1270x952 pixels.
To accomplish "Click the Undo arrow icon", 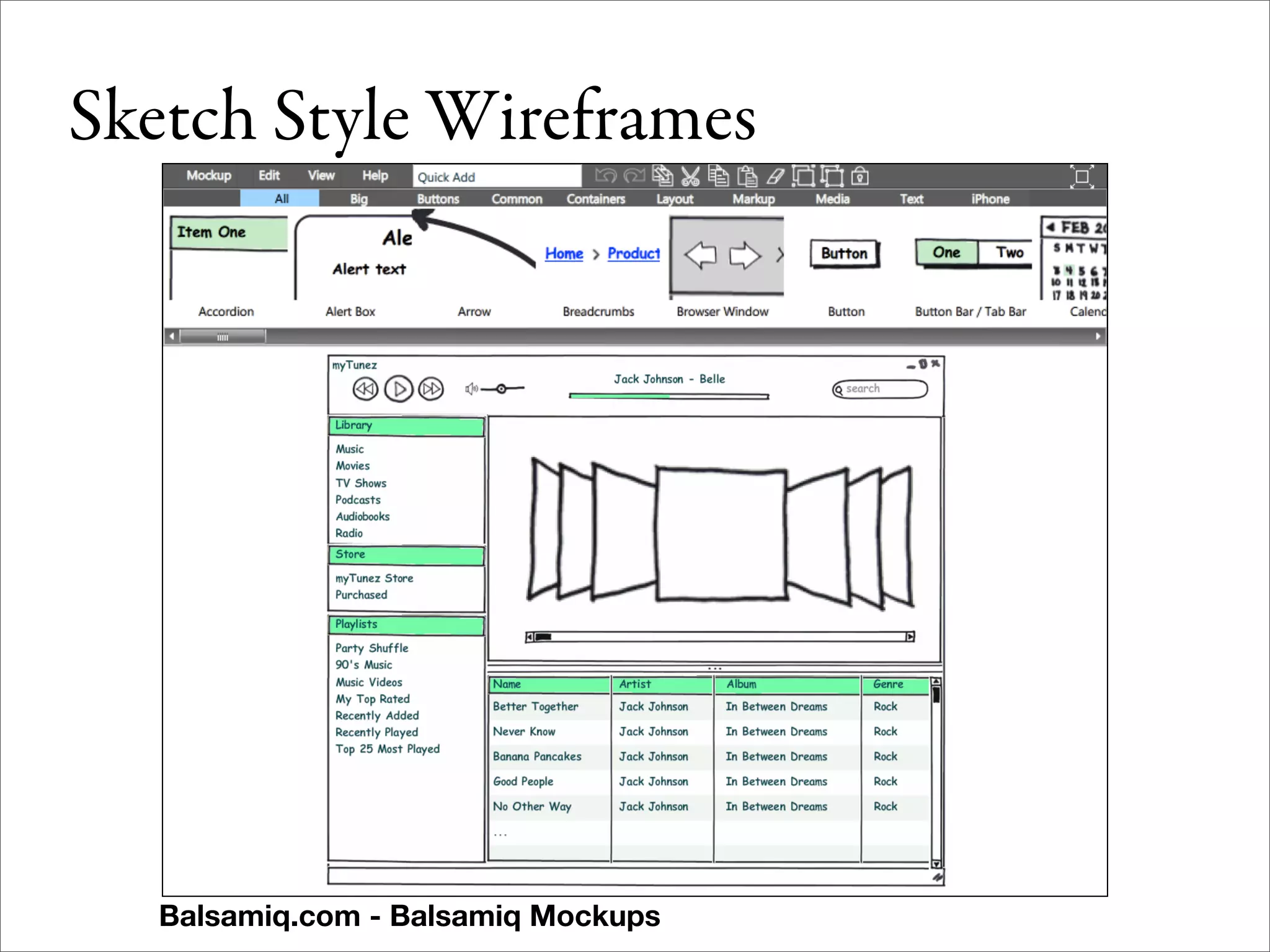I will (x=605, y=177).
